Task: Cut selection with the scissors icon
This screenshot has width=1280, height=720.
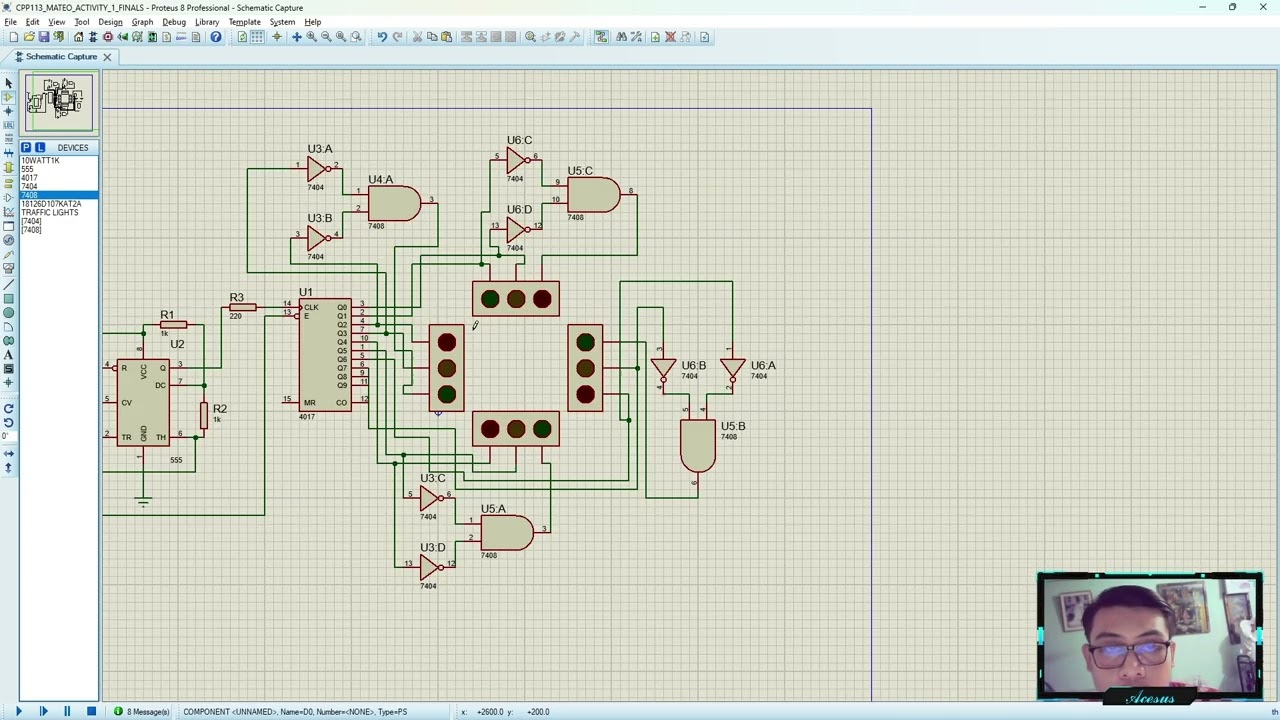Action: coord(417,37)
